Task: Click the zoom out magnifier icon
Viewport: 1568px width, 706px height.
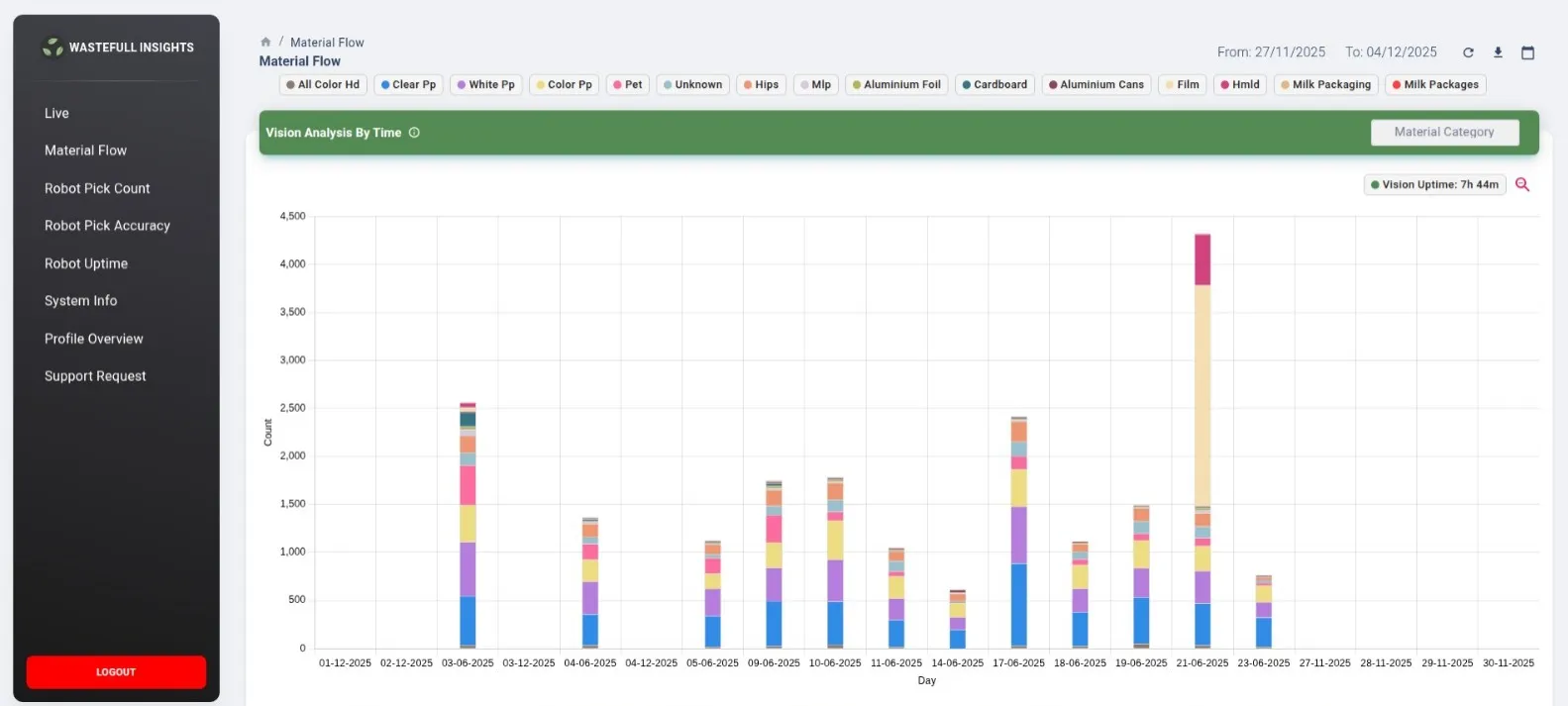Action: click(x=1522, y=185)
